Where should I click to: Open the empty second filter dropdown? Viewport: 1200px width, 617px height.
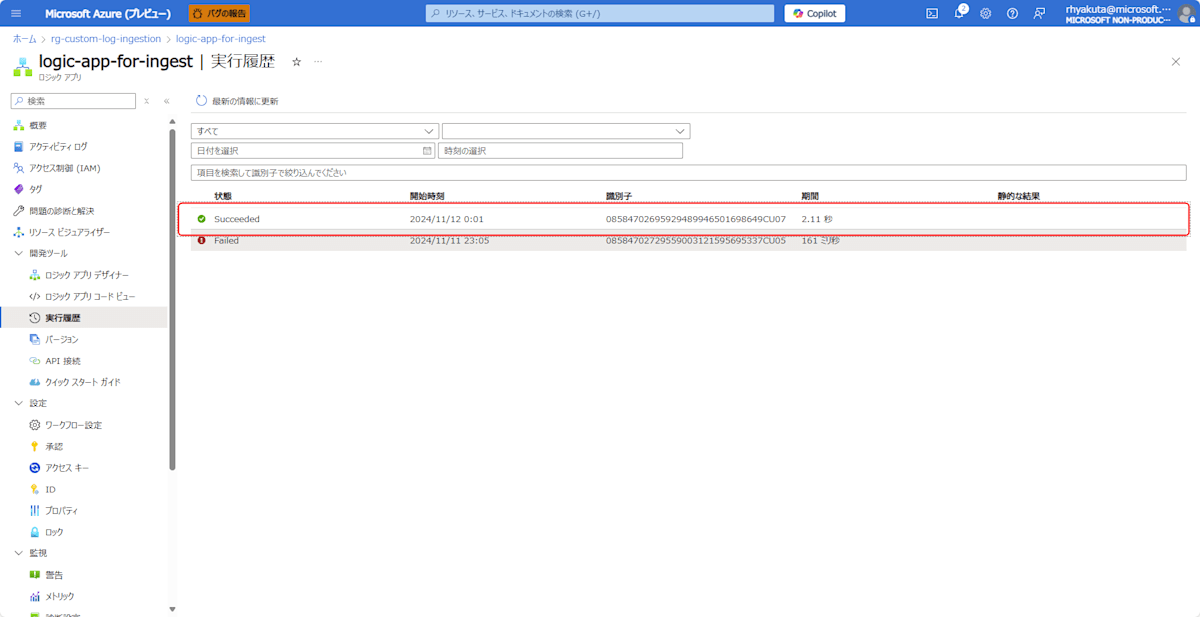566,131
